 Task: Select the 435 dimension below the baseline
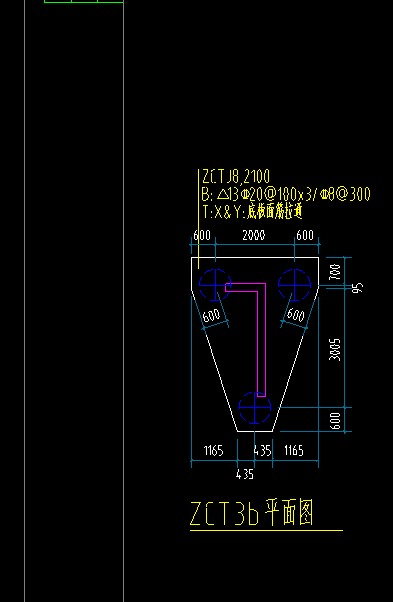tap(245, 475)
